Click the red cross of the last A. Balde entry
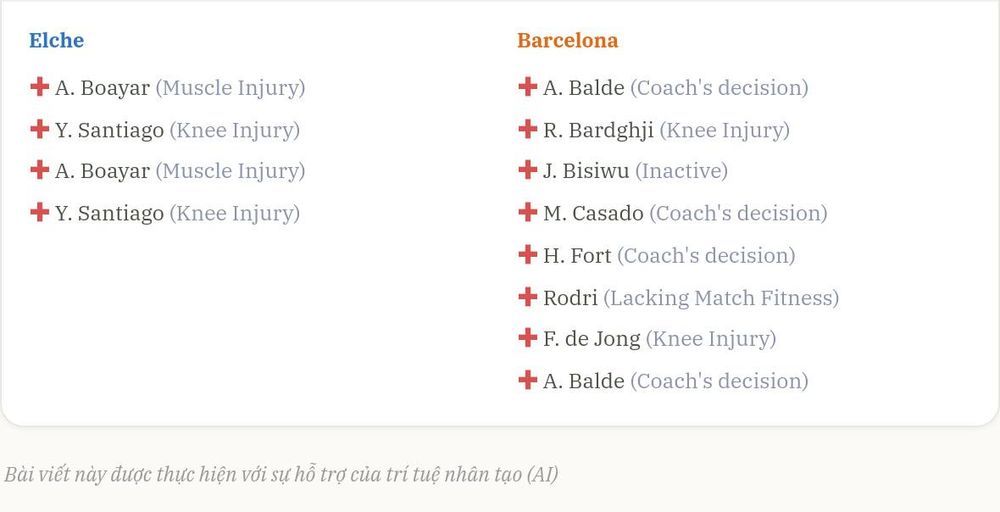This screenshot has width=1000, height=512. 527,379
